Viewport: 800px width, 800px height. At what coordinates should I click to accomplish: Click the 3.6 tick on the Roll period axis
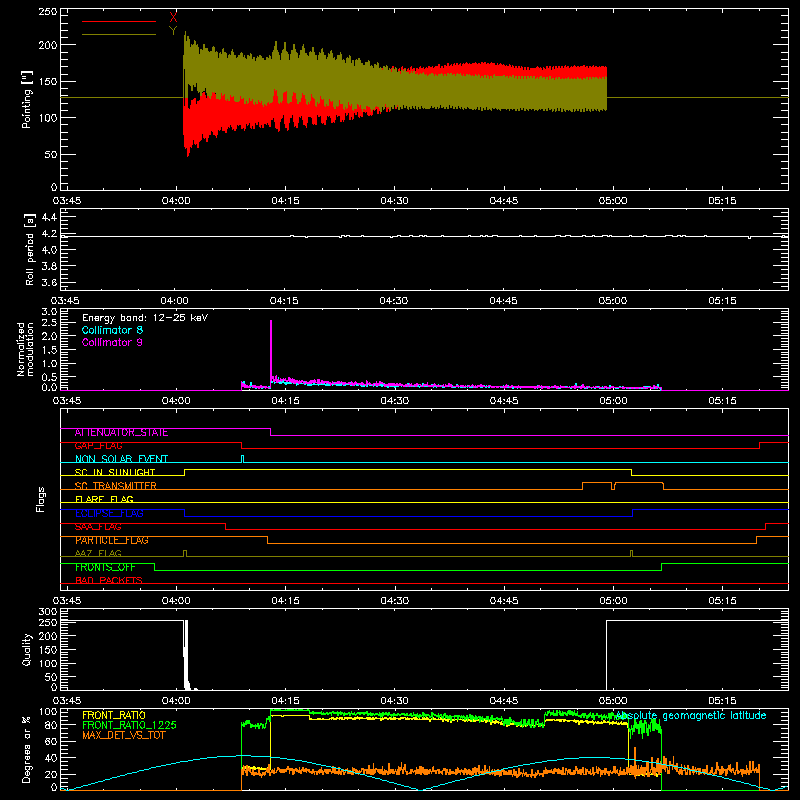point(49,282)
